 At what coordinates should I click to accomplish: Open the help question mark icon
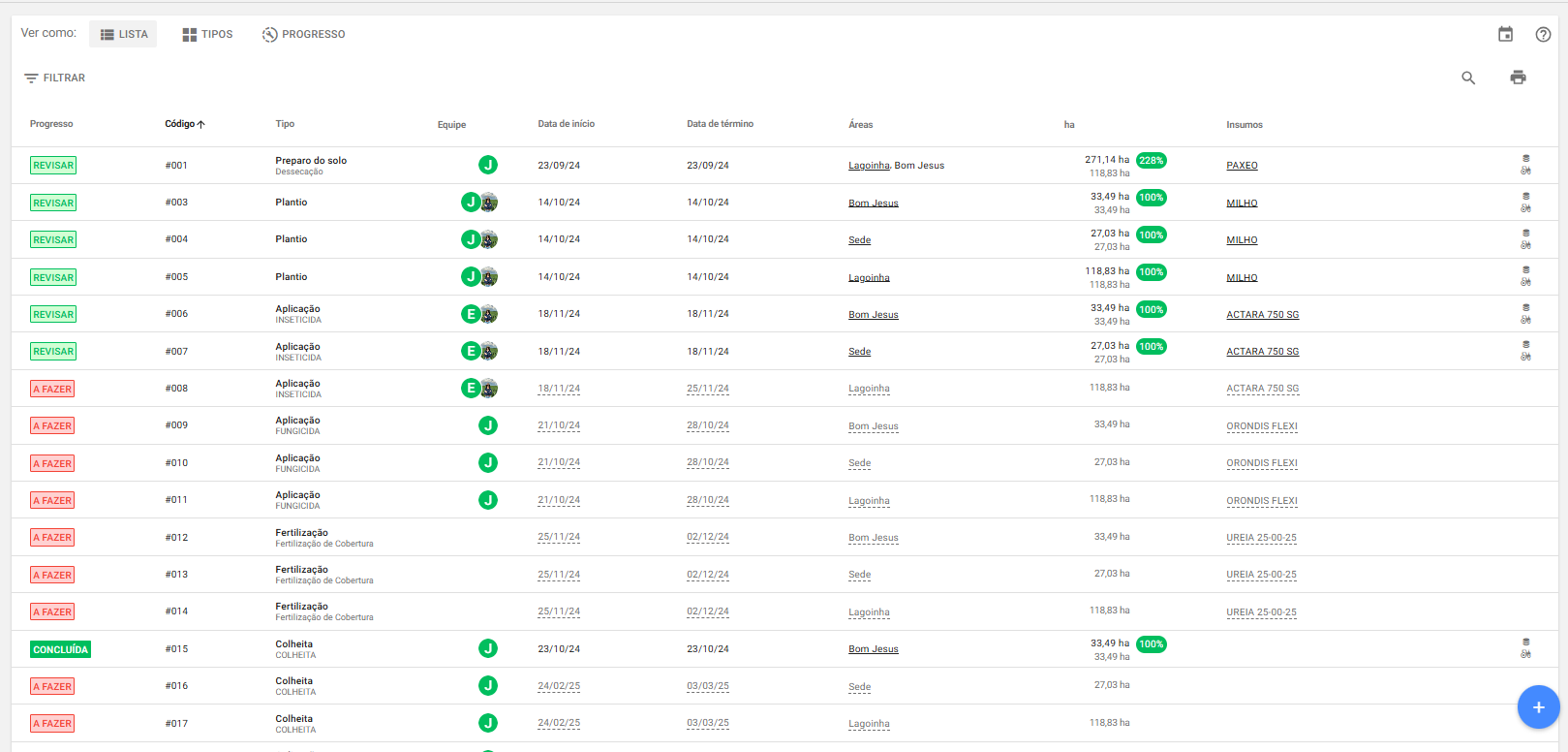1543,34
